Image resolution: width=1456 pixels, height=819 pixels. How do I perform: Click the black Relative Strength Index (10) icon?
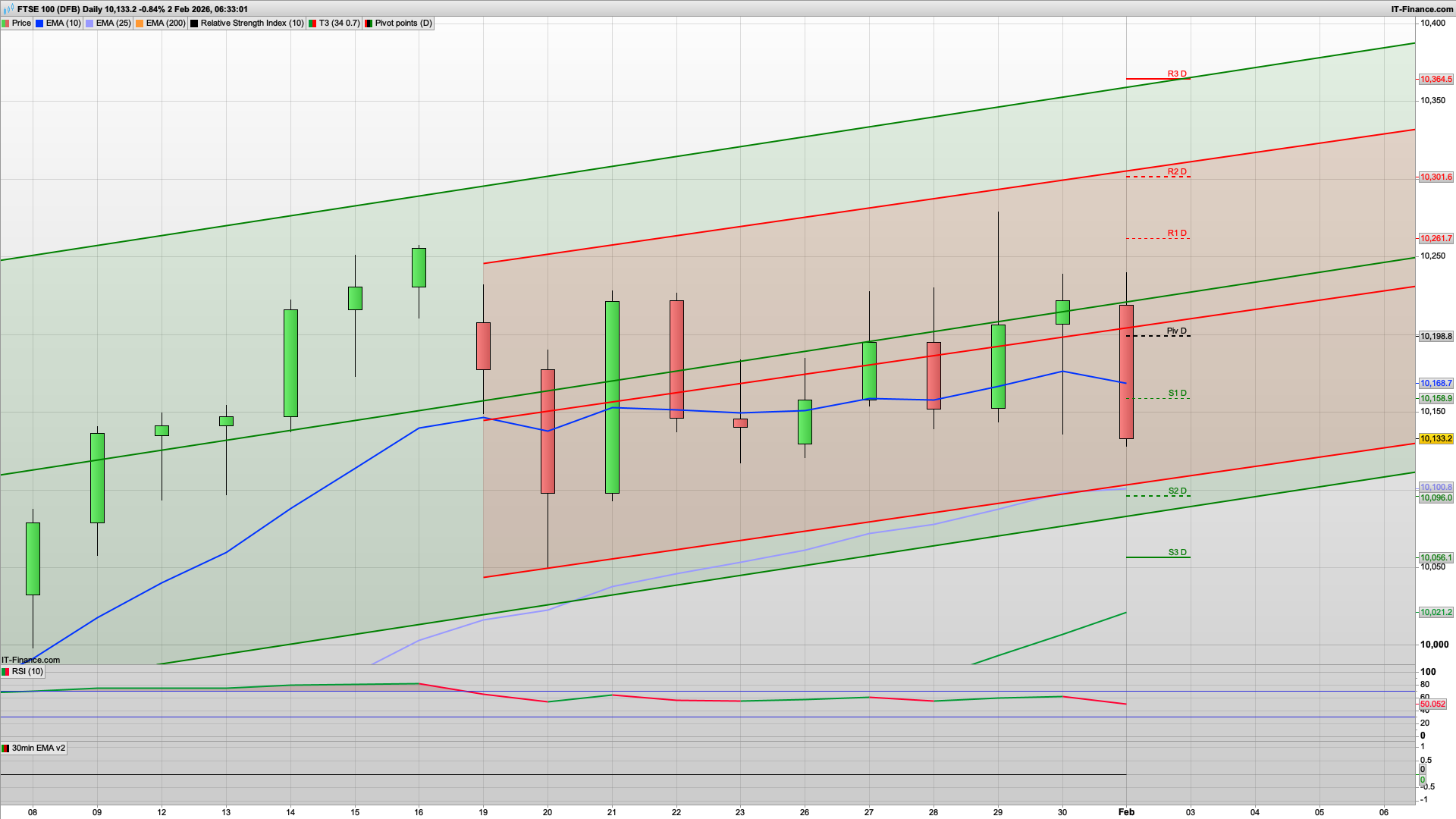(x=194, y=23)
